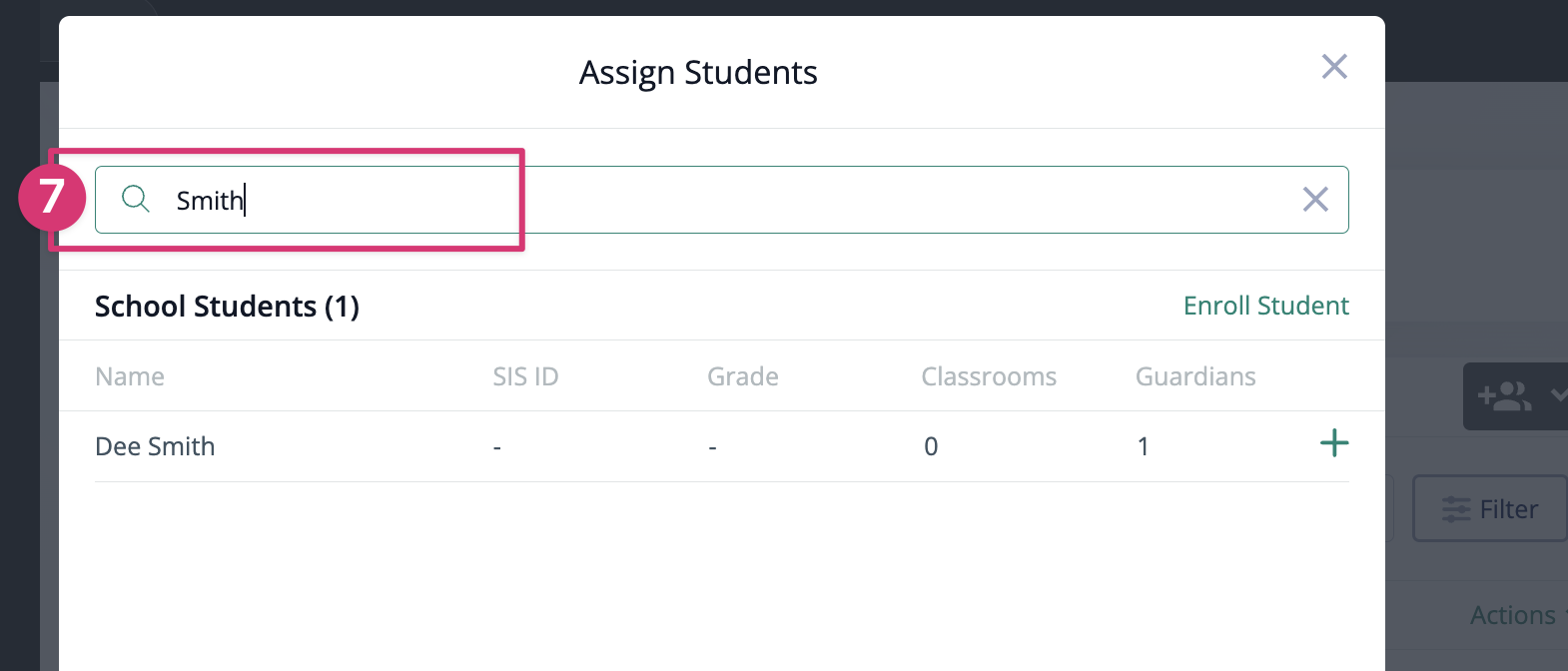Click the School Students (1) heading
Screen dimensions: 1568x671
tap(227, 307)
